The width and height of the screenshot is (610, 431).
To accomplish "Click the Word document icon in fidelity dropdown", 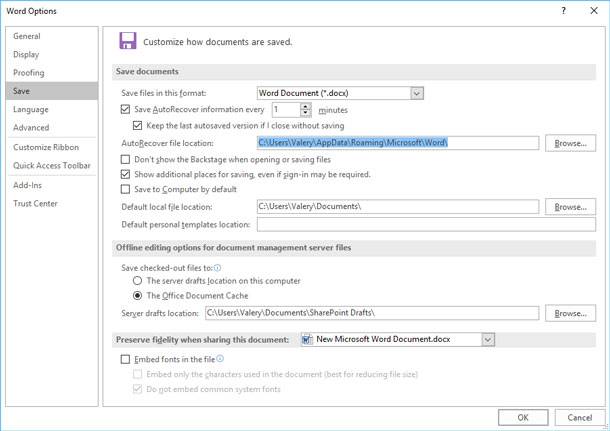I will (x=307, y=339).
